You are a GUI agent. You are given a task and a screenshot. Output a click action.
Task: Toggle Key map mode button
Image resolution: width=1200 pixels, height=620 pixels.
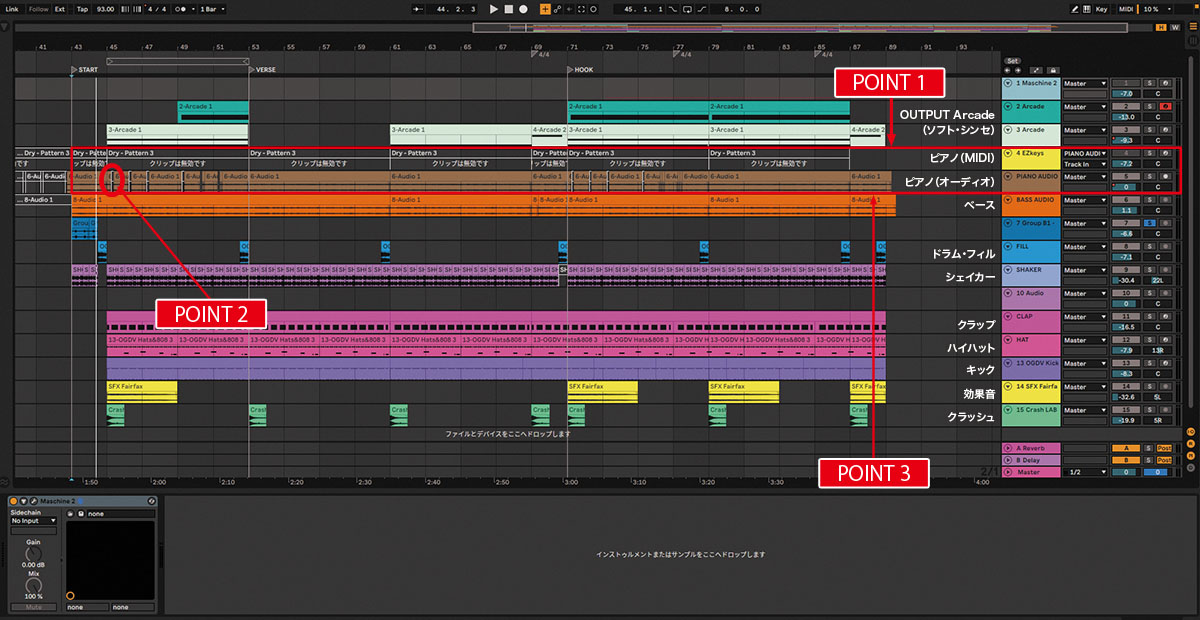pyautogui.click(x=1101, y=9)
